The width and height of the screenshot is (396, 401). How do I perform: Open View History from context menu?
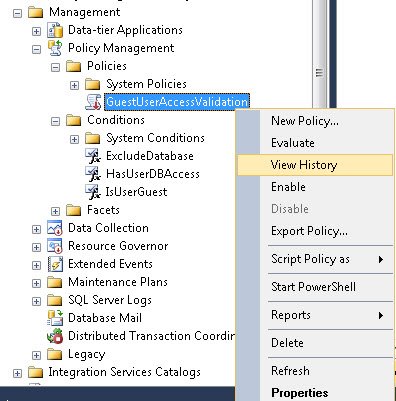(315, 165)
